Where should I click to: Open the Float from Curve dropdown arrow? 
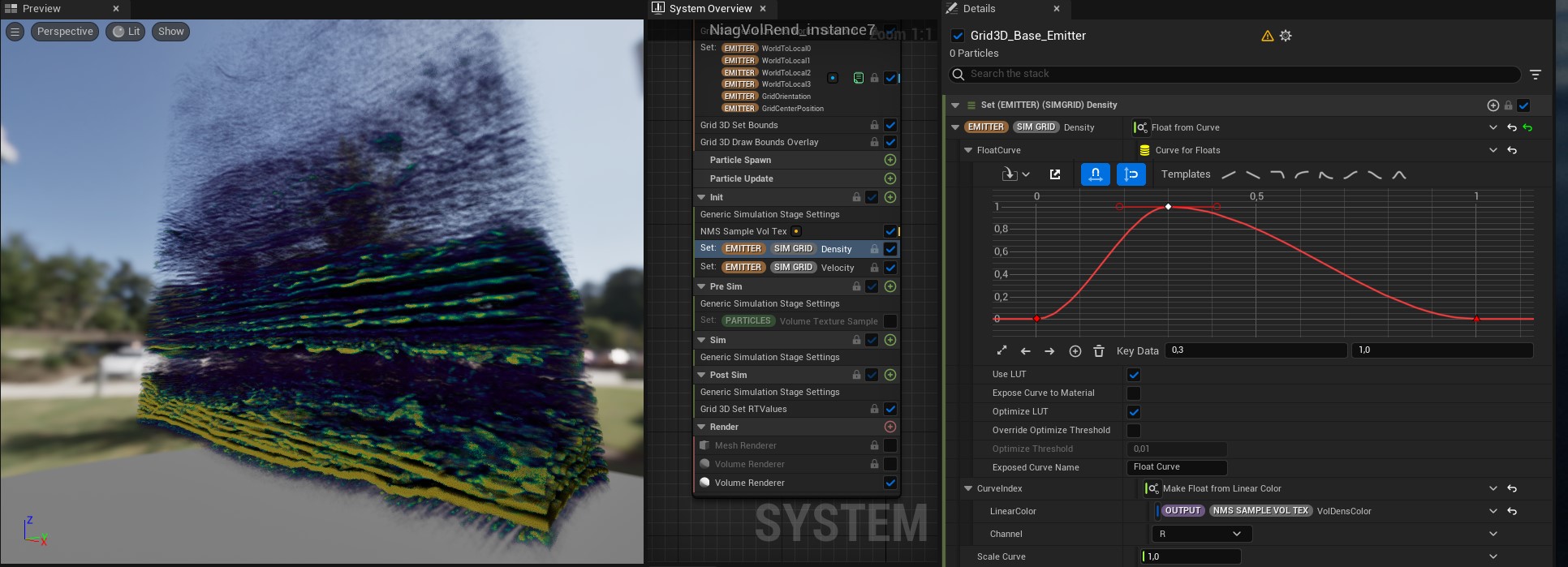point(1493,127)
